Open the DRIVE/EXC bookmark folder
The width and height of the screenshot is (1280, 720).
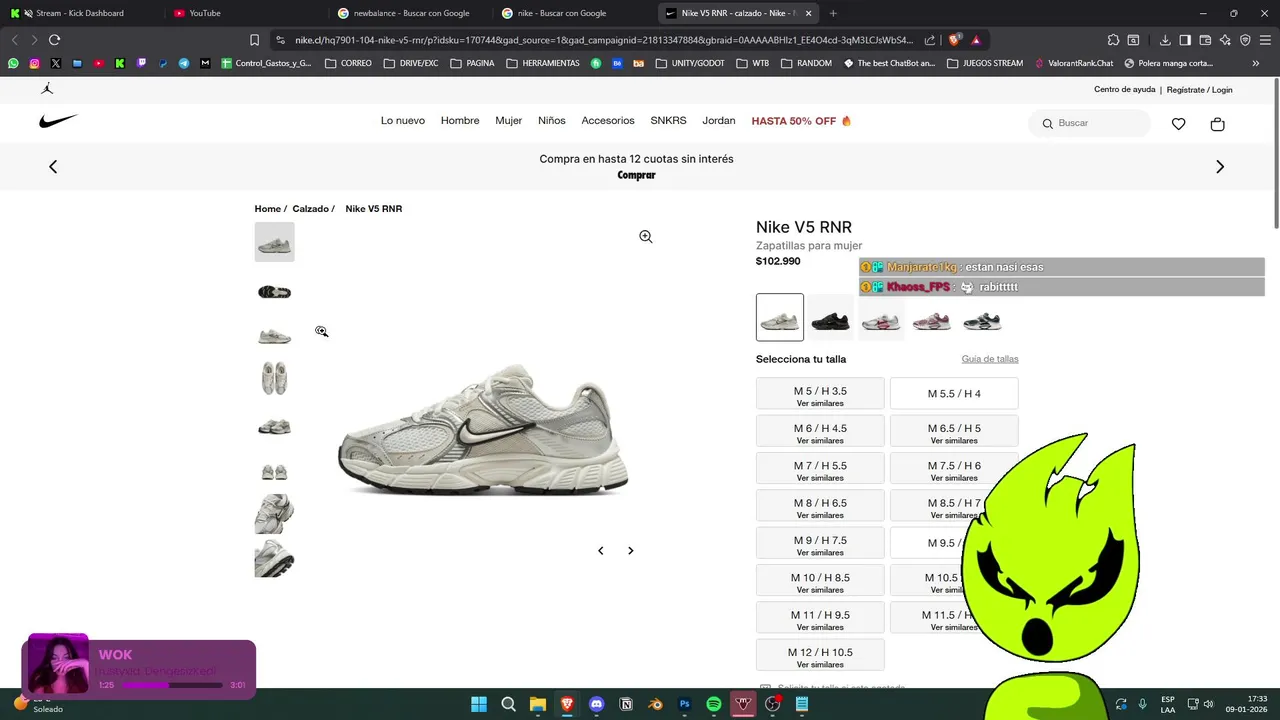(x=410, y=63)
